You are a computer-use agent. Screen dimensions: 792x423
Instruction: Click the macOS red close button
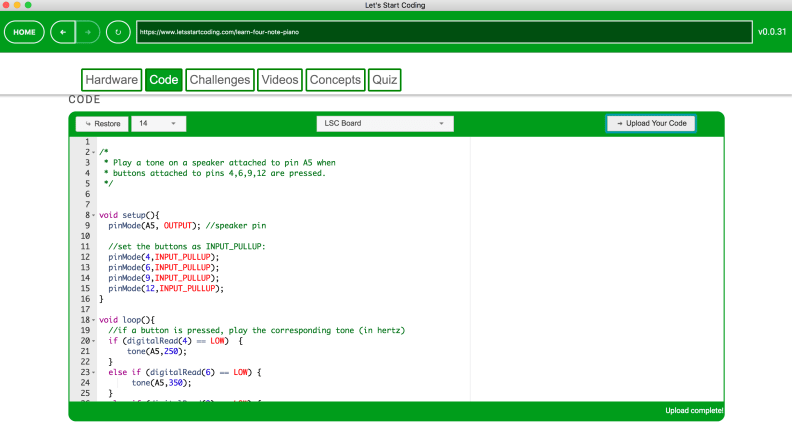click(6, 5)
